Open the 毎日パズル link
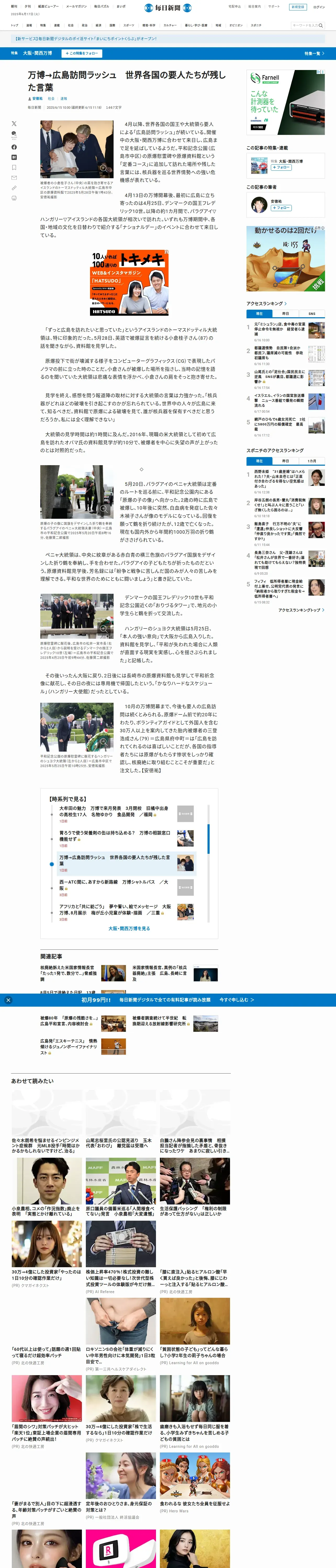Screen dimensions: 336x1568 pos(101,7)
